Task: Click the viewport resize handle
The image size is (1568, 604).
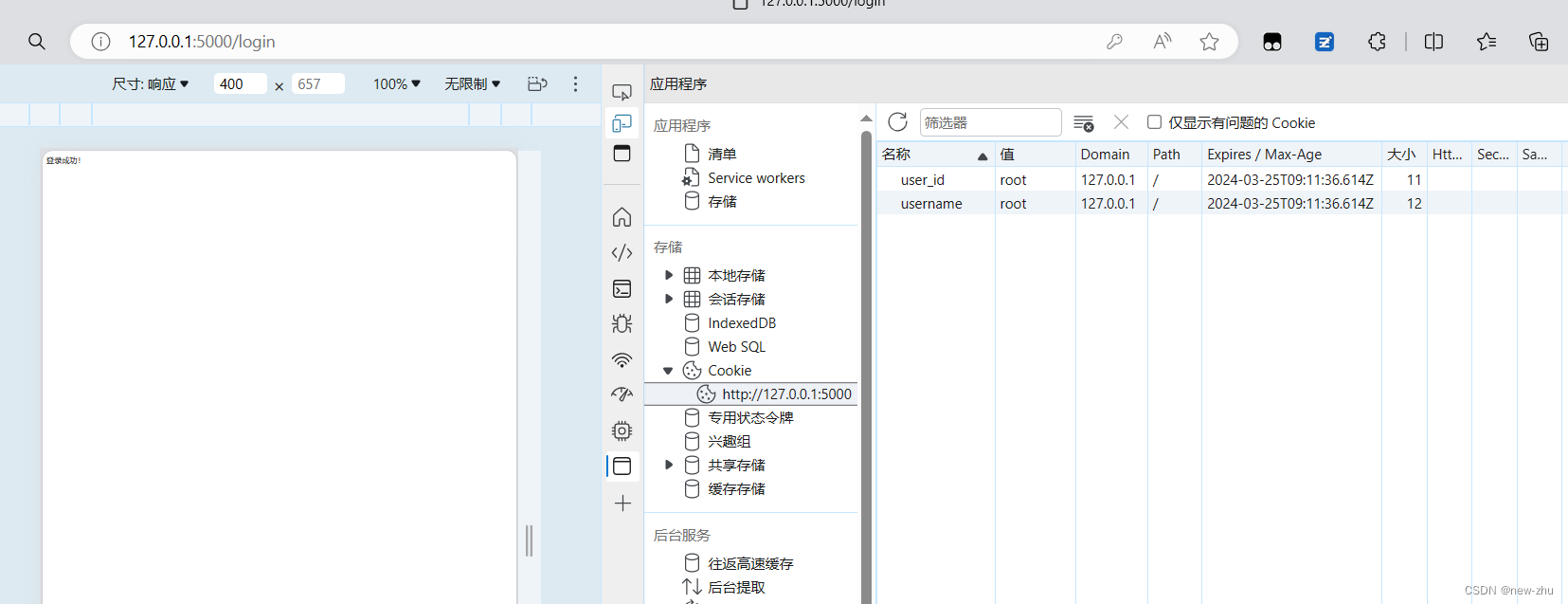Action: point(529,540)
